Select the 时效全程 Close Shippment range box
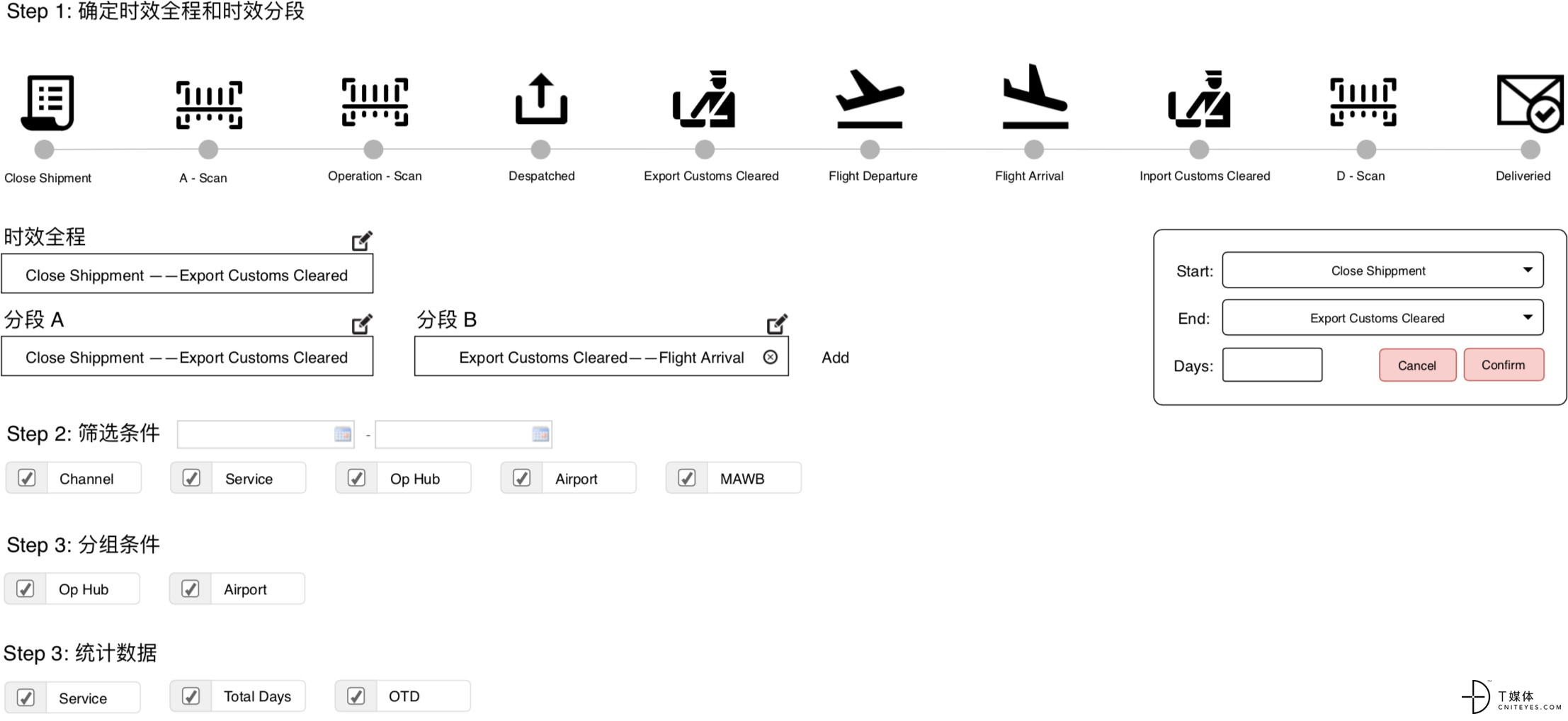 click(187, 274)
